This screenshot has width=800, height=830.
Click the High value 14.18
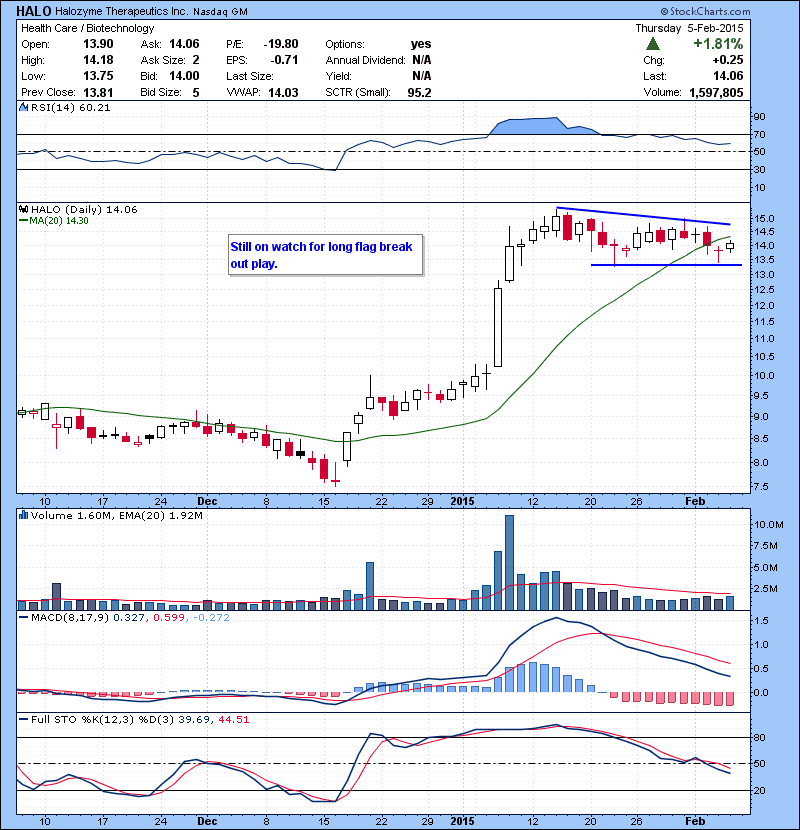(98, 60)
